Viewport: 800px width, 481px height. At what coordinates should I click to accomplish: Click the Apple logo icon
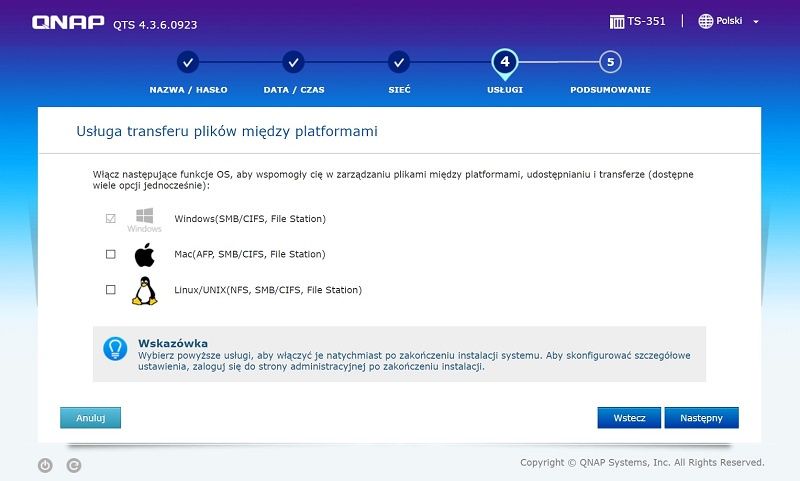pyautogui.click(x=144, y=255)
